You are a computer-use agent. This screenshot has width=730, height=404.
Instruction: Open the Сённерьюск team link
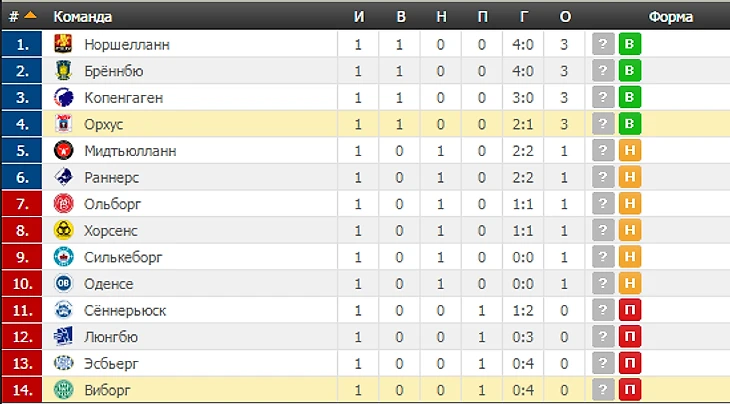tap(125, 310)
